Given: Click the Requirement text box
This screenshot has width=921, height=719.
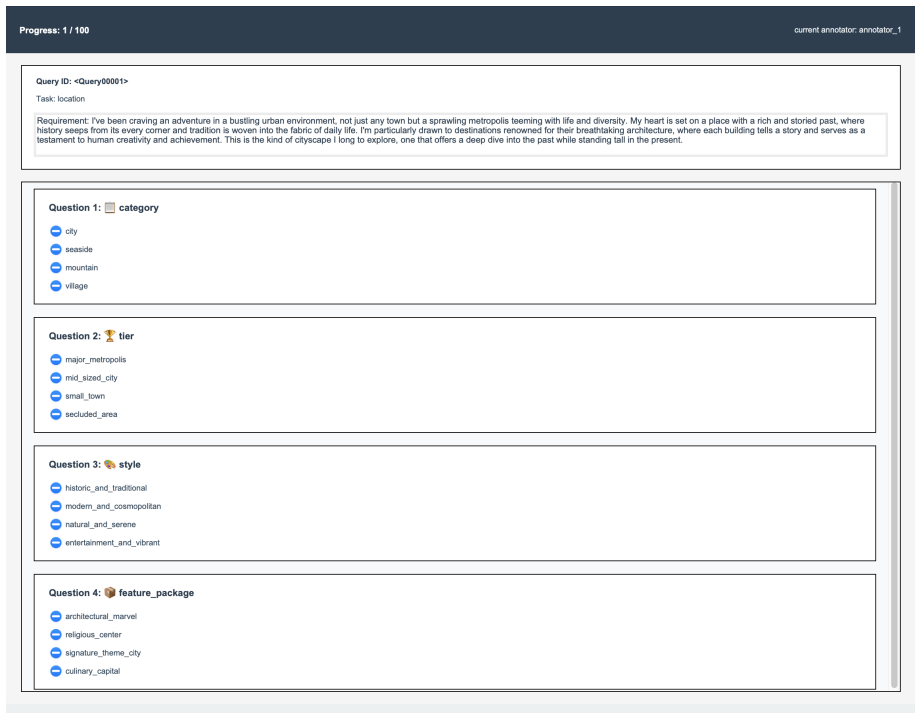Looking at the screenshot, I should 460,135.
